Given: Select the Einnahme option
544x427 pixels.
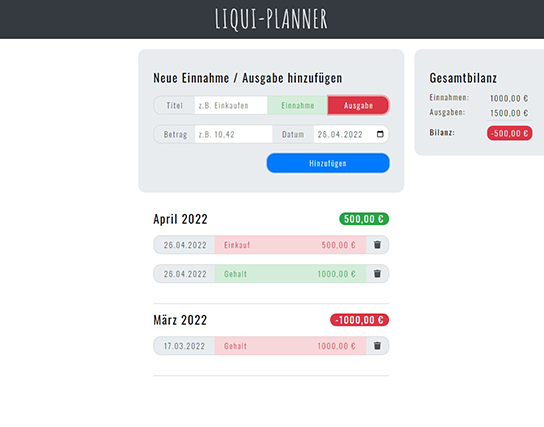Looking at the screenshot, I should 297,105.
